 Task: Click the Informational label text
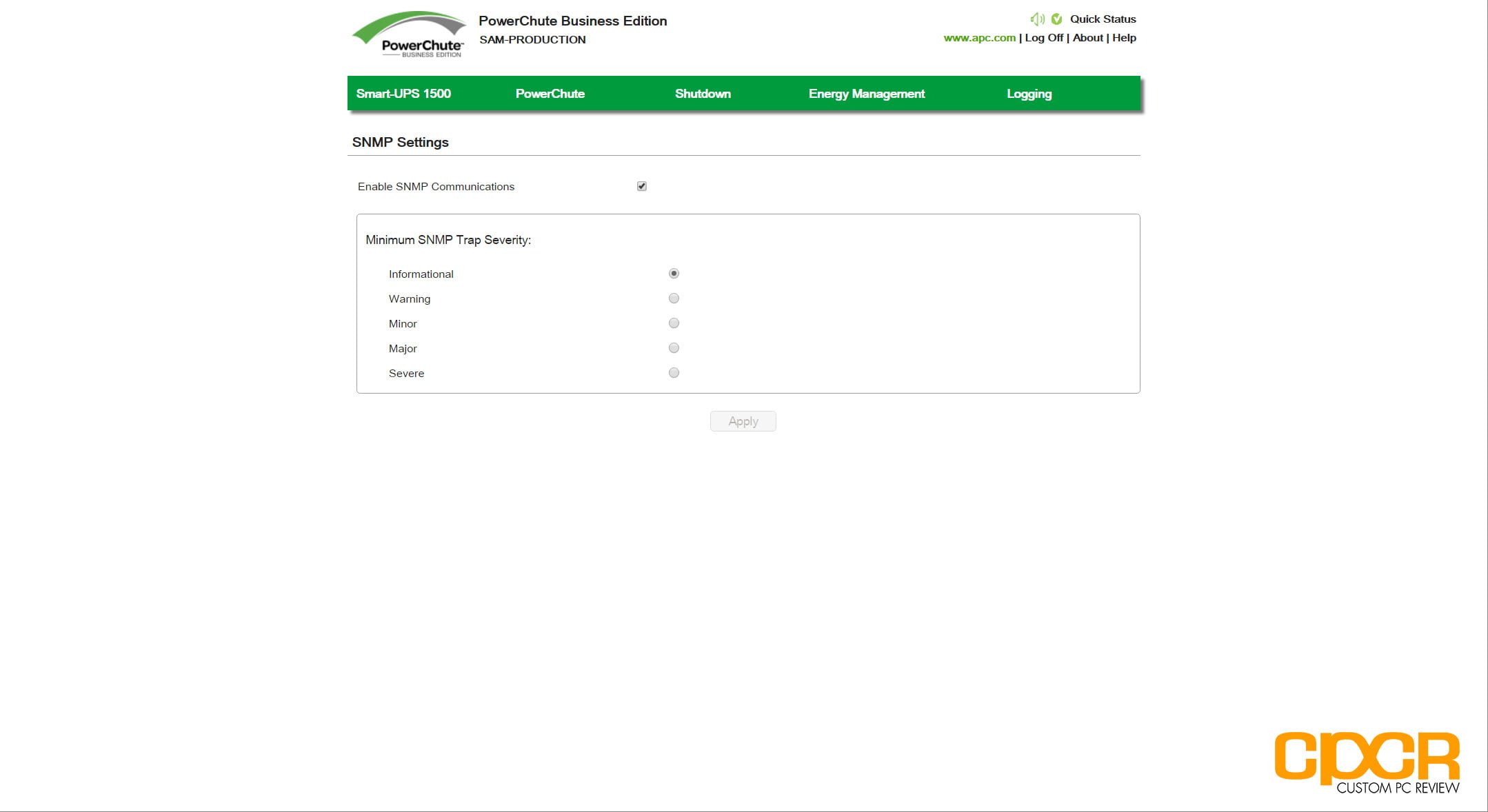click(421, 274)
